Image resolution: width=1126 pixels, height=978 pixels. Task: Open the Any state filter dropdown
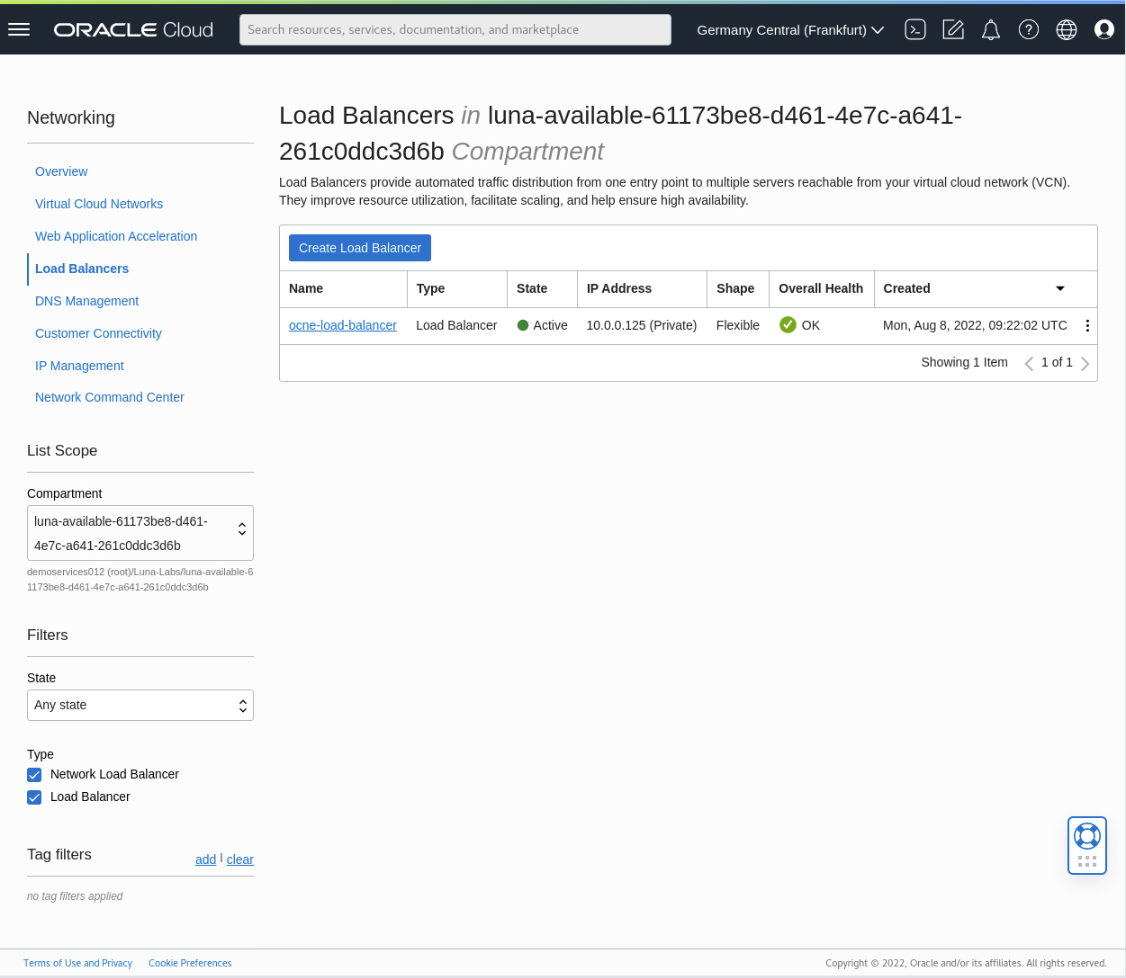140,705
